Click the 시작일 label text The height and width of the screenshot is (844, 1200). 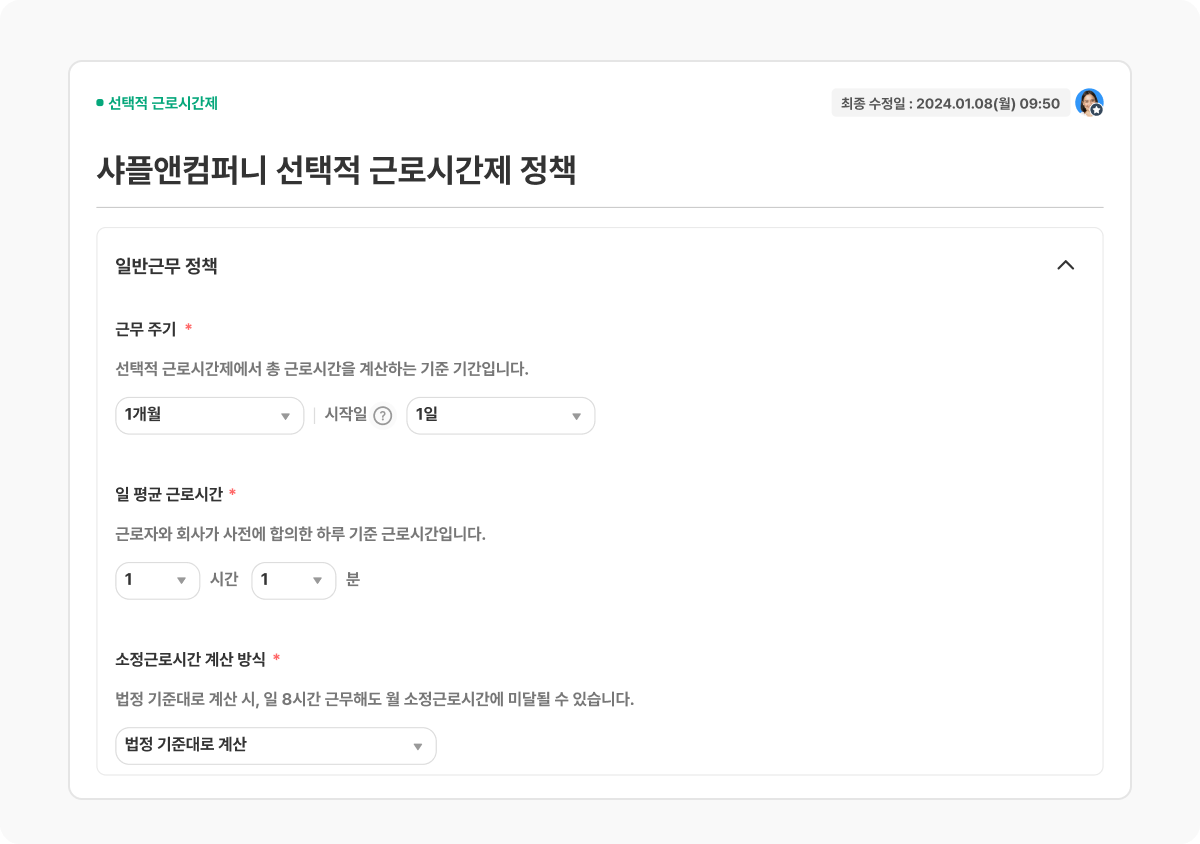[346, 416]
